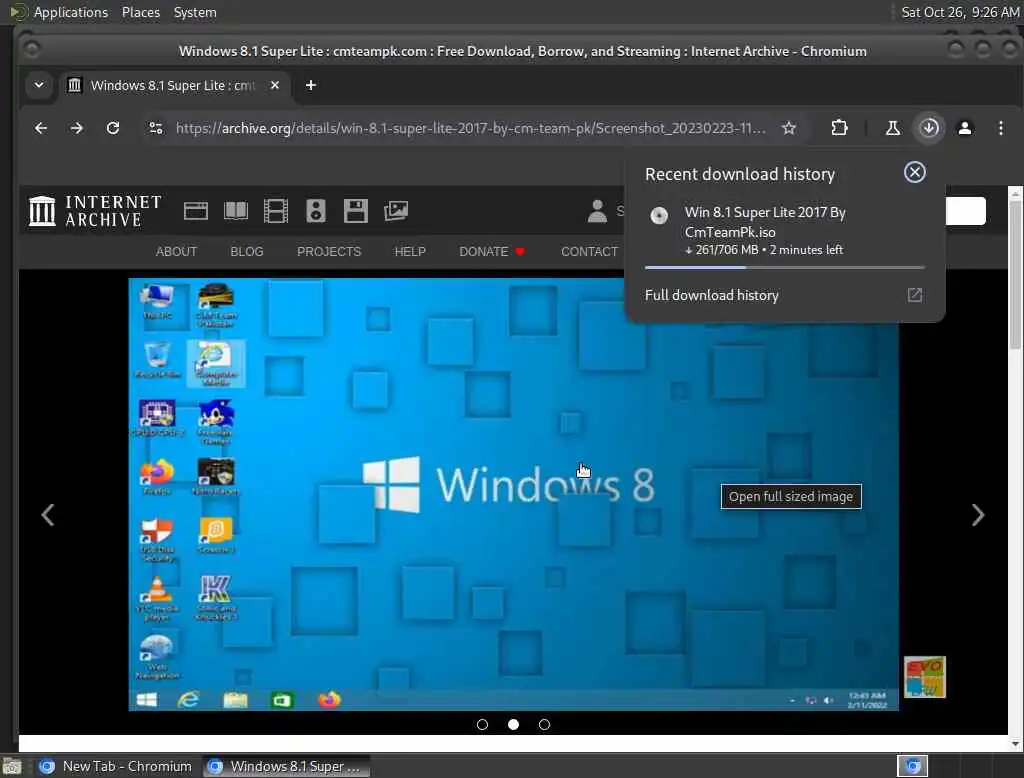This screenshot has width=1024, height=778.
Task: Click the Windows 8 screenshot image
Action: (x=513, y=494)
